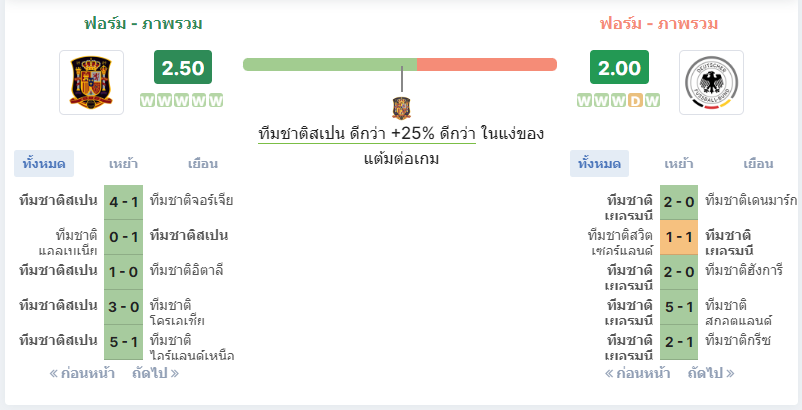The height and width of the screenshot is (410, 802).
Task: Go to ถัดไป under Spain results
Action: [x=155, y=374]
